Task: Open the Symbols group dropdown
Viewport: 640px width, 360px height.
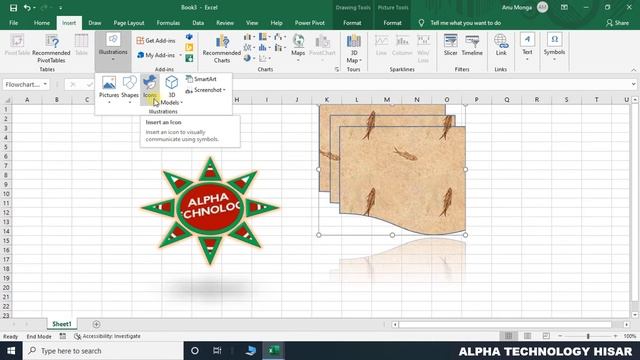Action: (554, 47)
